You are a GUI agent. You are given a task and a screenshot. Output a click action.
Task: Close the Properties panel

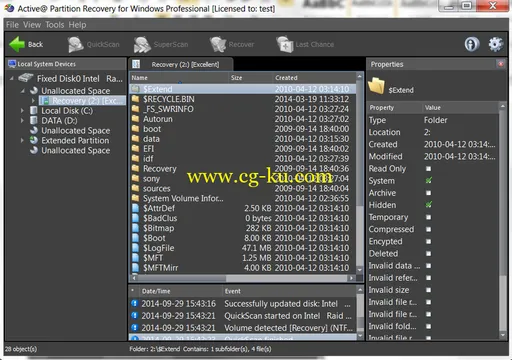(x=500, y=64)
